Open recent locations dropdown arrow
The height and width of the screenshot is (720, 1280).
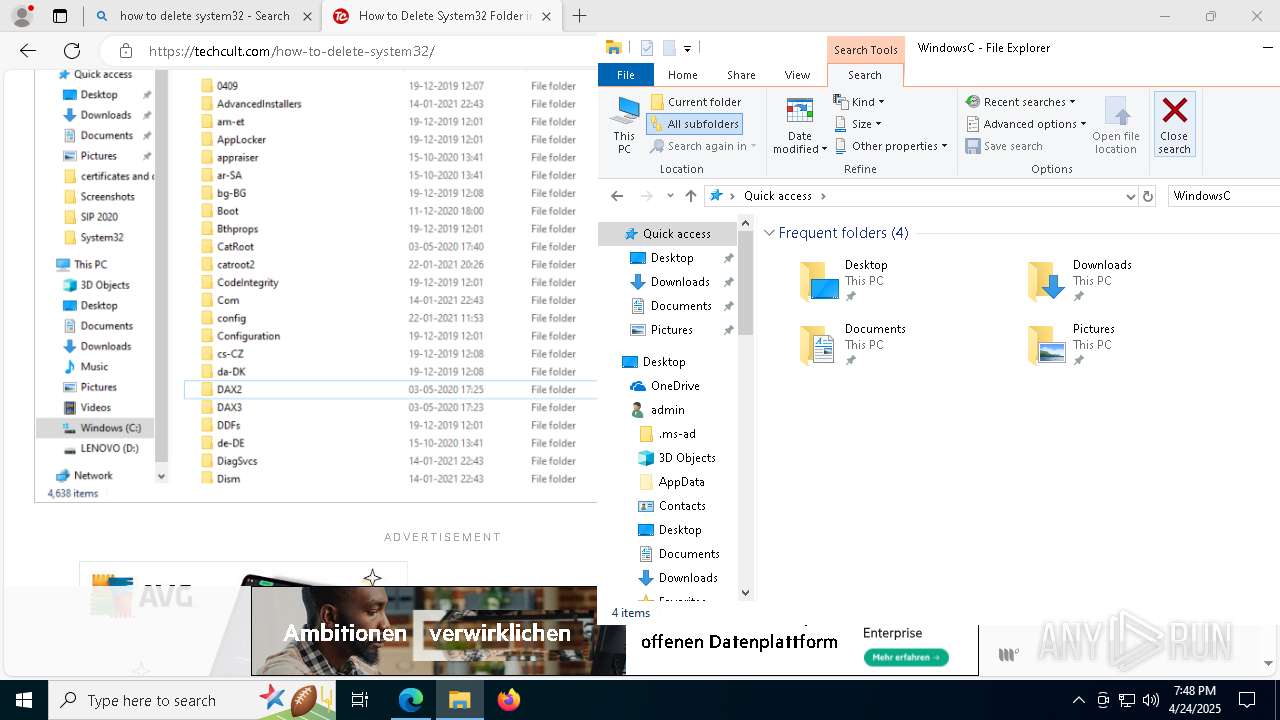coord(670,196)
